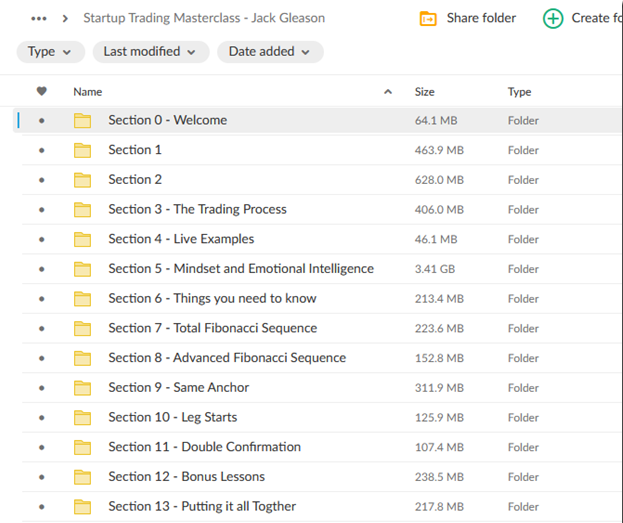Screen dimensions: 623x523
Task: Click Startup Trading Masterclass breadcrumb title
Action: click(x=203, y=18)
